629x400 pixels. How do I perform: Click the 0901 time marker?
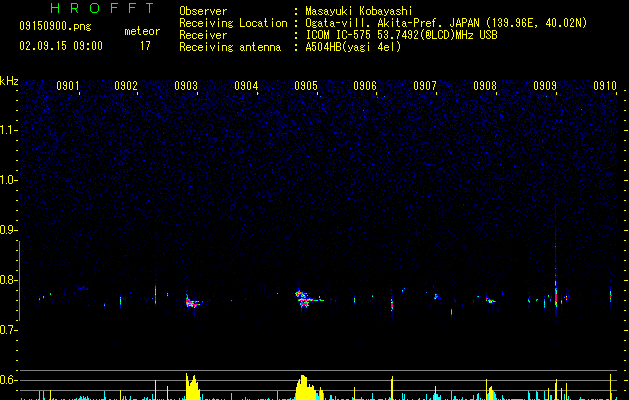tap(68, 86)
